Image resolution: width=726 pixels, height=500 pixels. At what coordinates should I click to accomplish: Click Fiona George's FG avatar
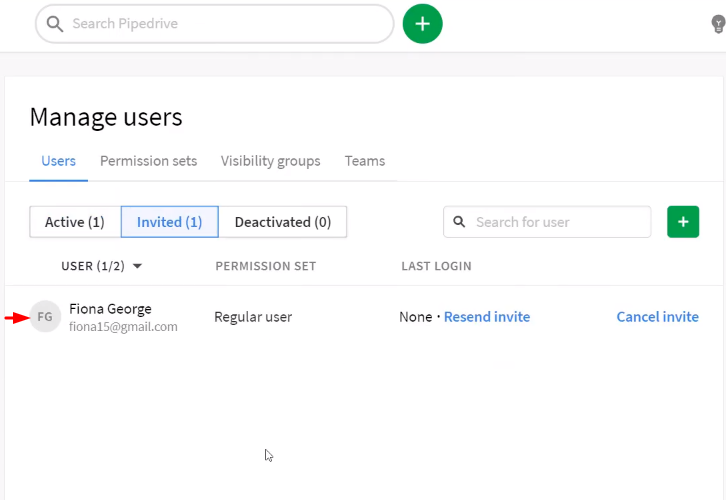[x=45, y=317]
